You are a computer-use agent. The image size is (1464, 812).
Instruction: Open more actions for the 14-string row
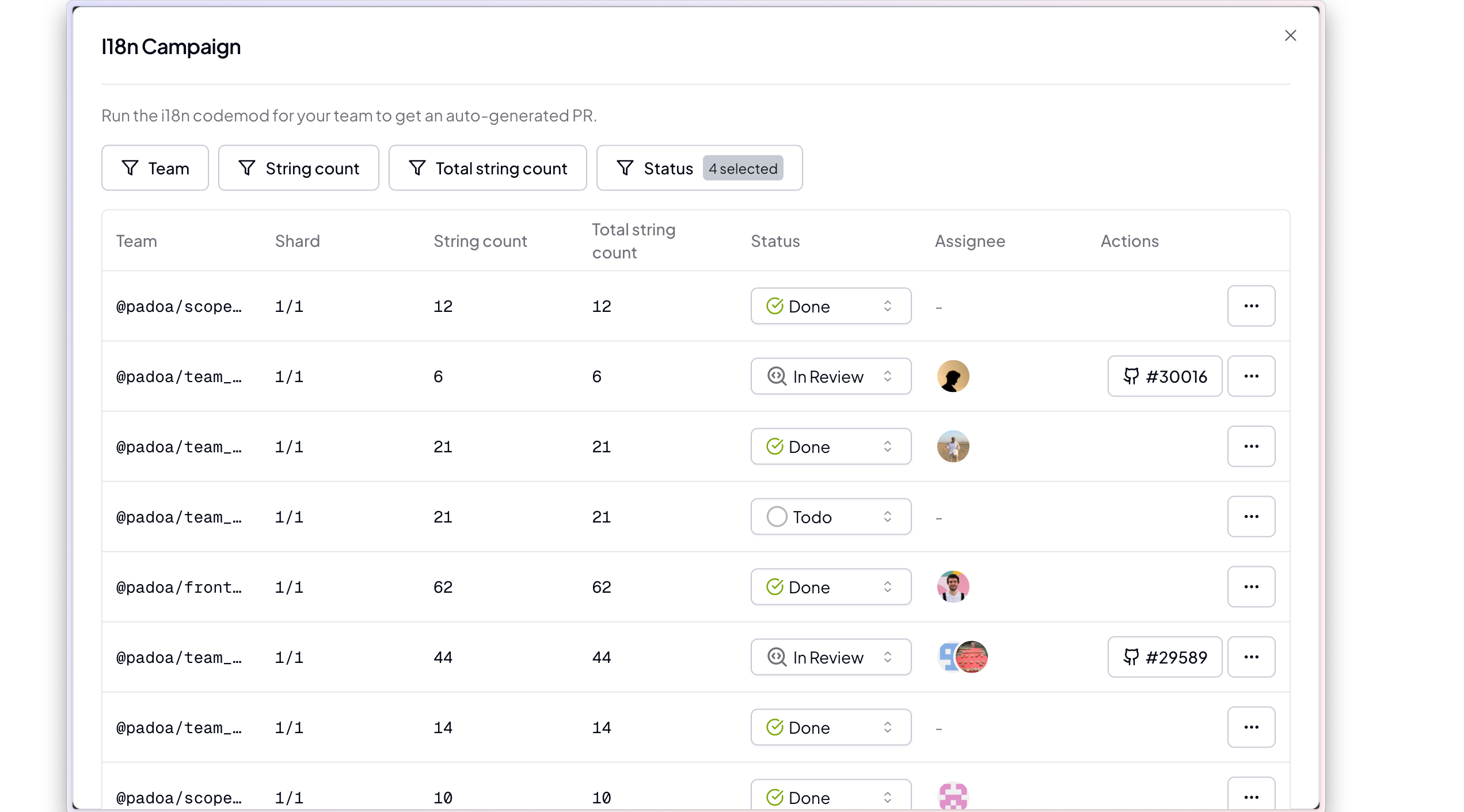pos(1250,727)
